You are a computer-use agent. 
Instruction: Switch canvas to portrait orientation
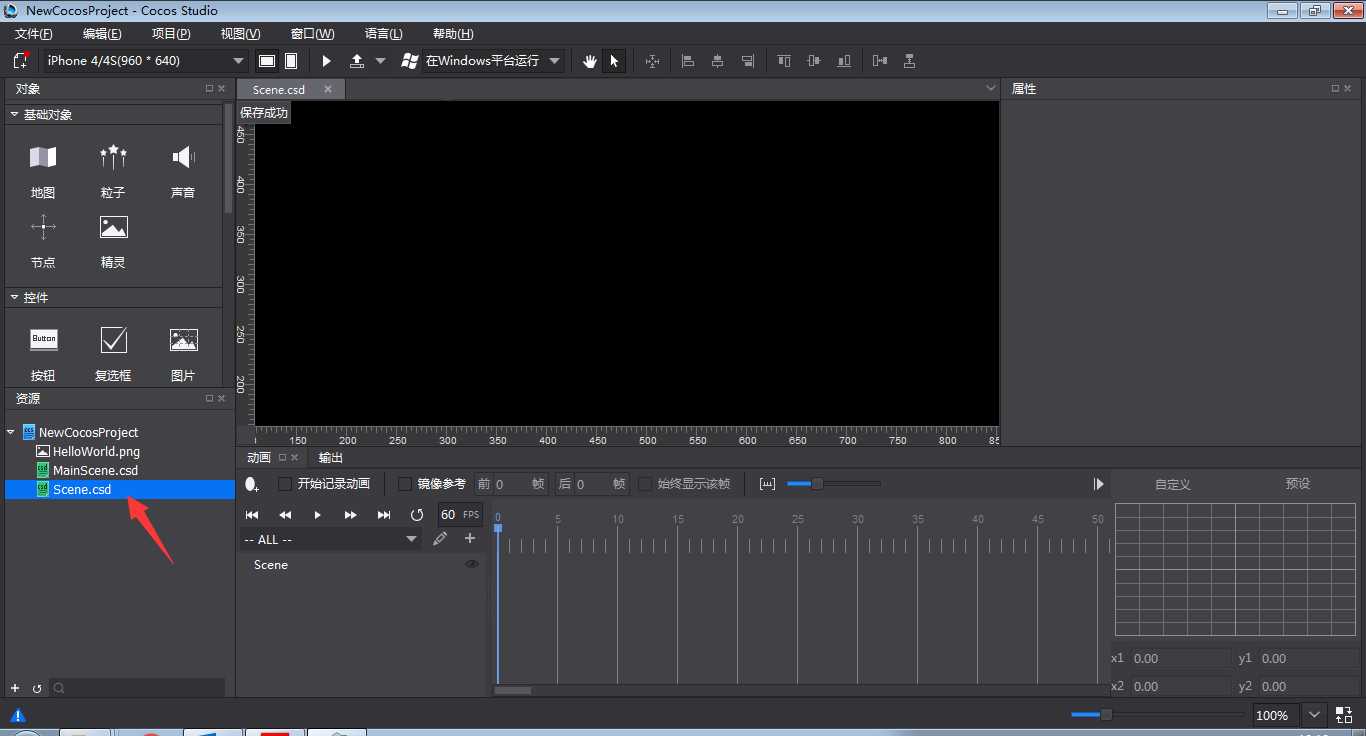coord(291,61)
